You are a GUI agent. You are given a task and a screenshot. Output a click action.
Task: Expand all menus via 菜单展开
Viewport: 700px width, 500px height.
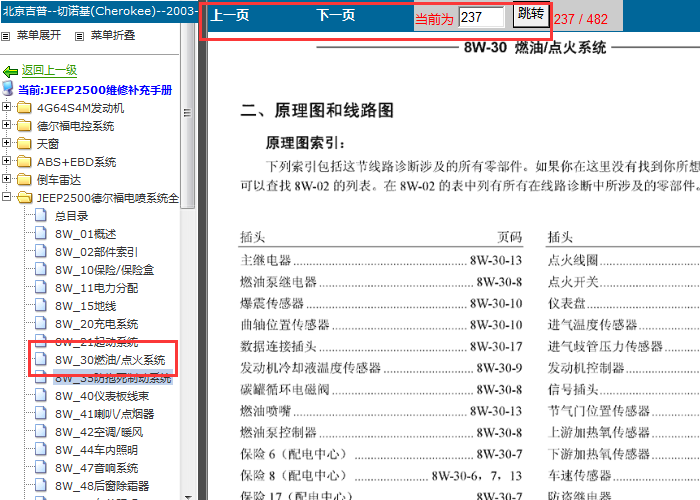tap(39, 35)
